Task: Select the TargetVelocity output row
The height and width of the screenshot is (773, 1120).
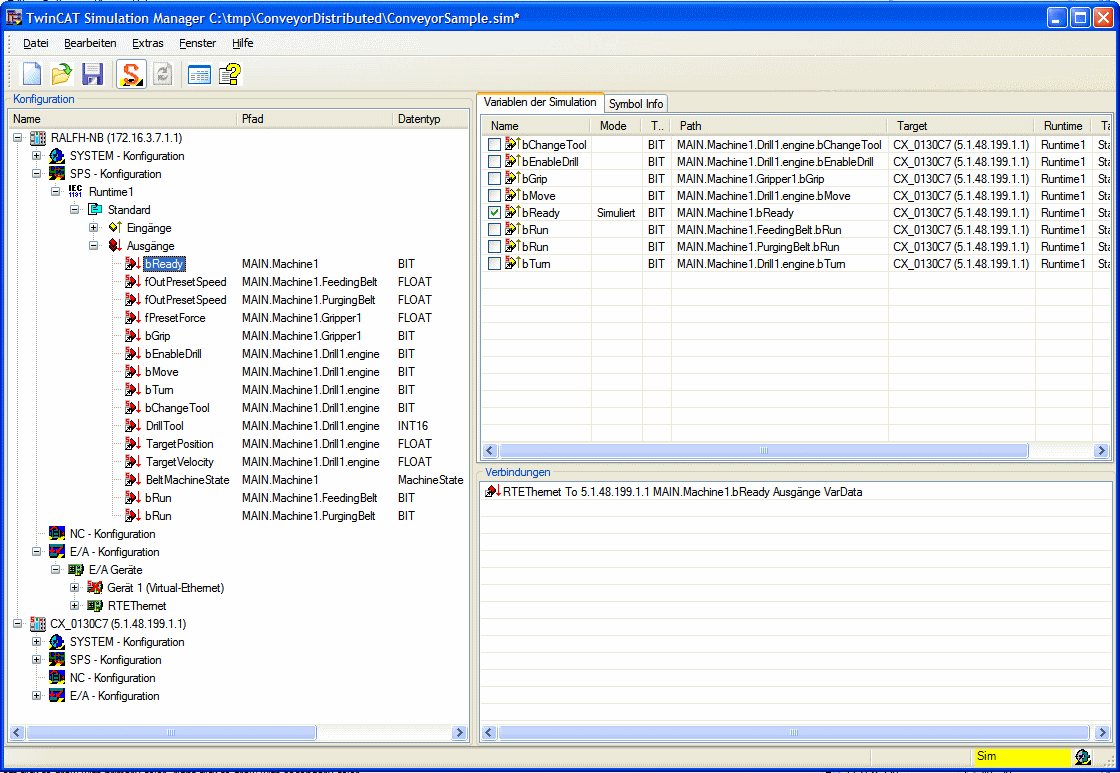Action: point(179,462)
